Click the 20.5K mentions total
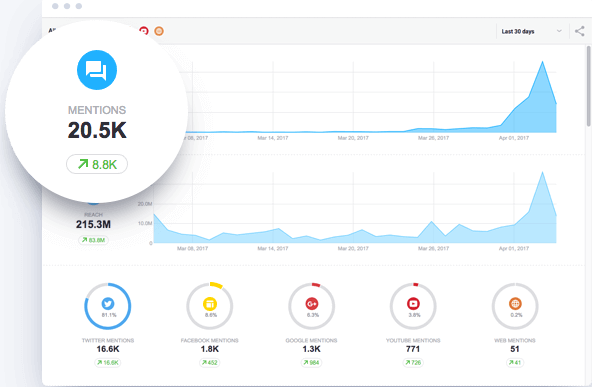 click(x=97, y=130)
